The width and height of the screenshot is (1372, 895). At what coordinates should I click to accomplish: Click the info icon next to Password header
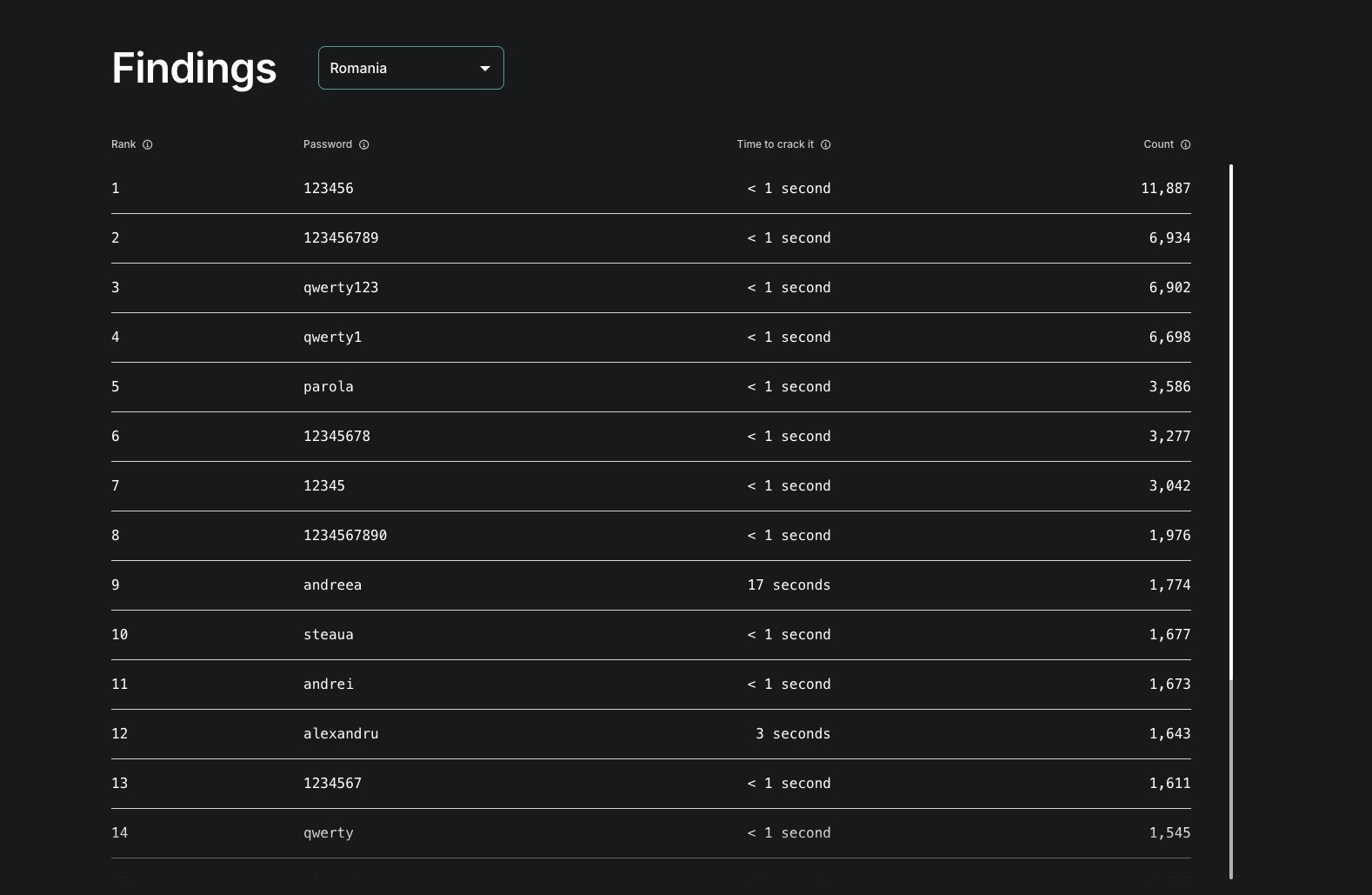click(364, 144)
